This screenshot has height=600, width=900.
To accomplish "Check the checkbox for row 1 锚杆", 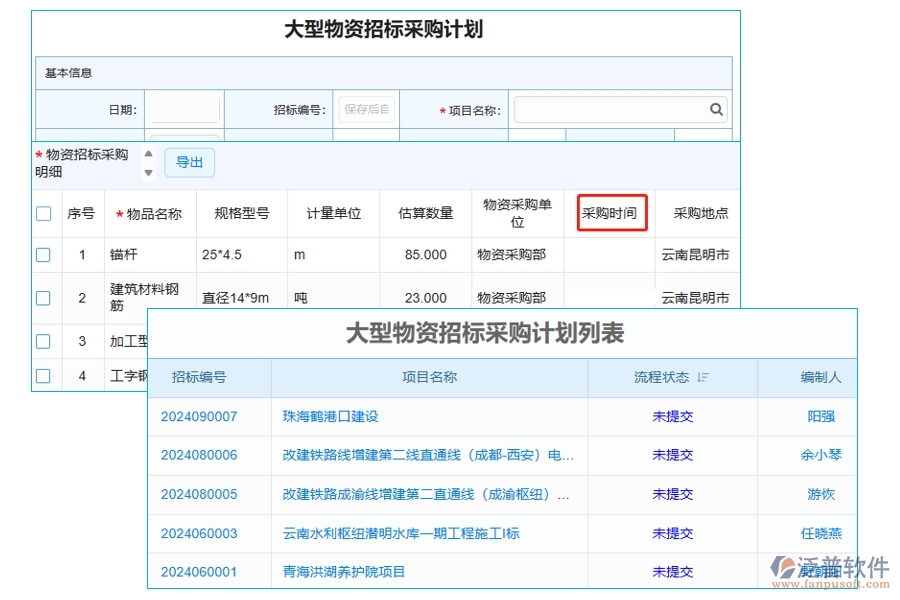I will 43,255.
